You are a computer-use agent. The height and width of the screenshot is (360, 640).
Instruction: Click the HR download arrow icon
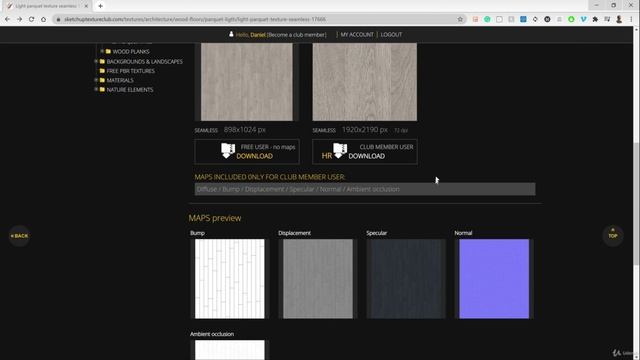click(x=340, y=151)
